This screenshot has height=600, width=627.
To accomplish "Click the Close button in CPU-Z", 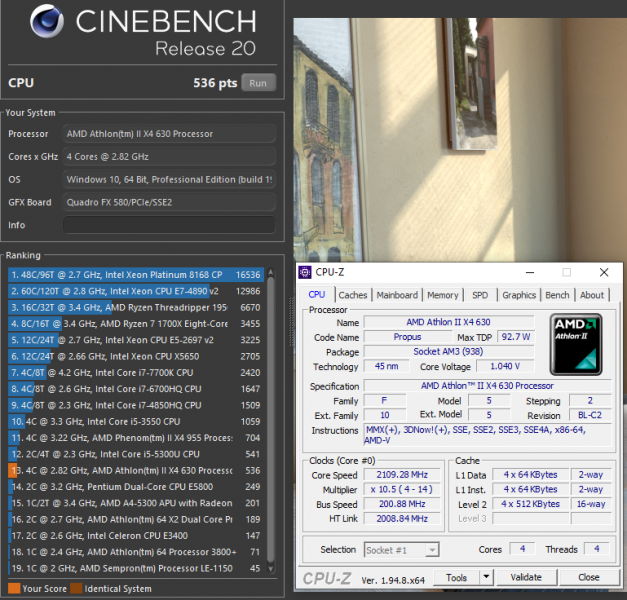I will [589, 578].
